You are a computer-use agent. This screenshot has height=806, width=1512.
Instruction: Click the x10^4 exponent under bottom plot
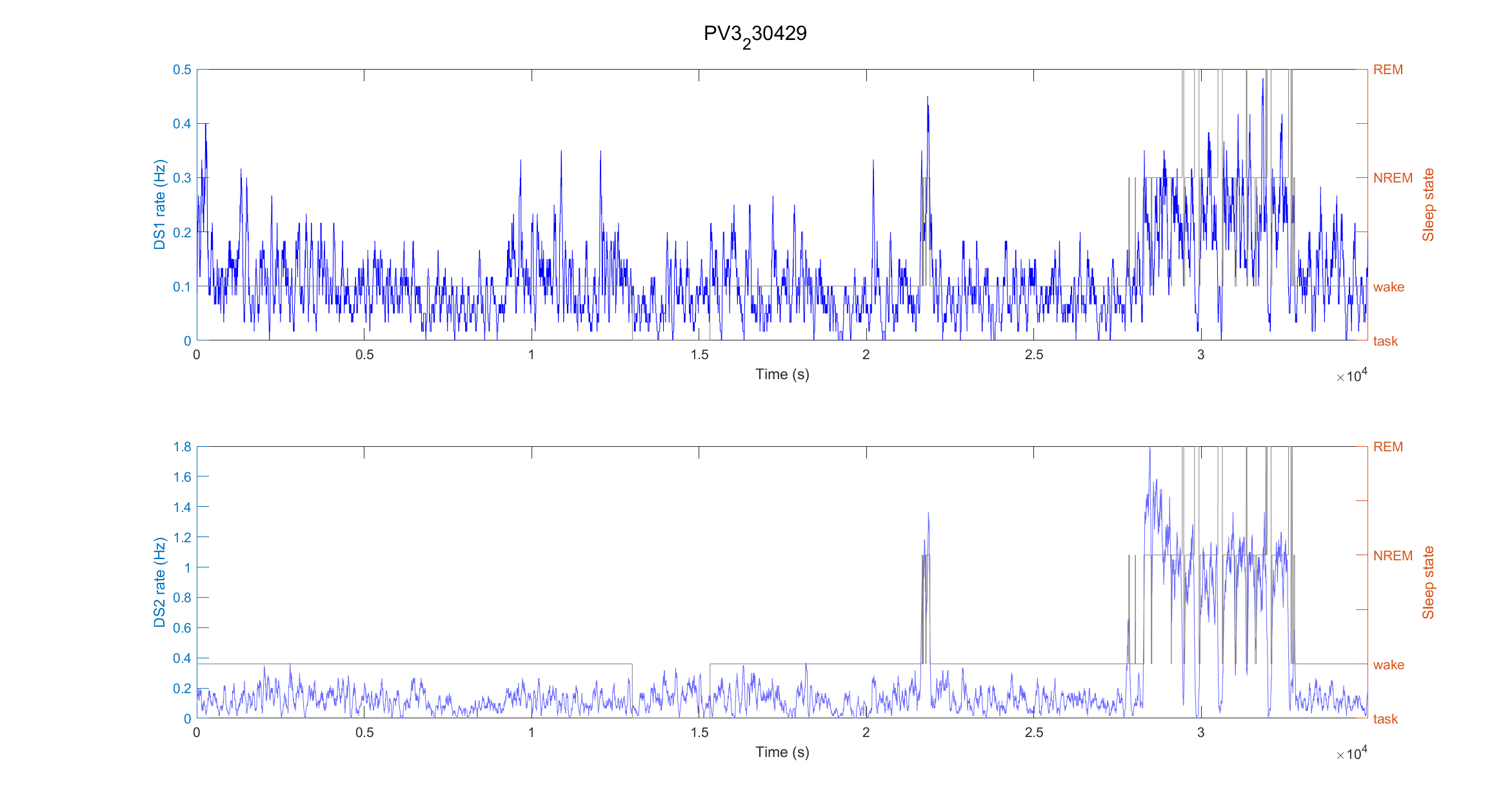coord(1351,754)
